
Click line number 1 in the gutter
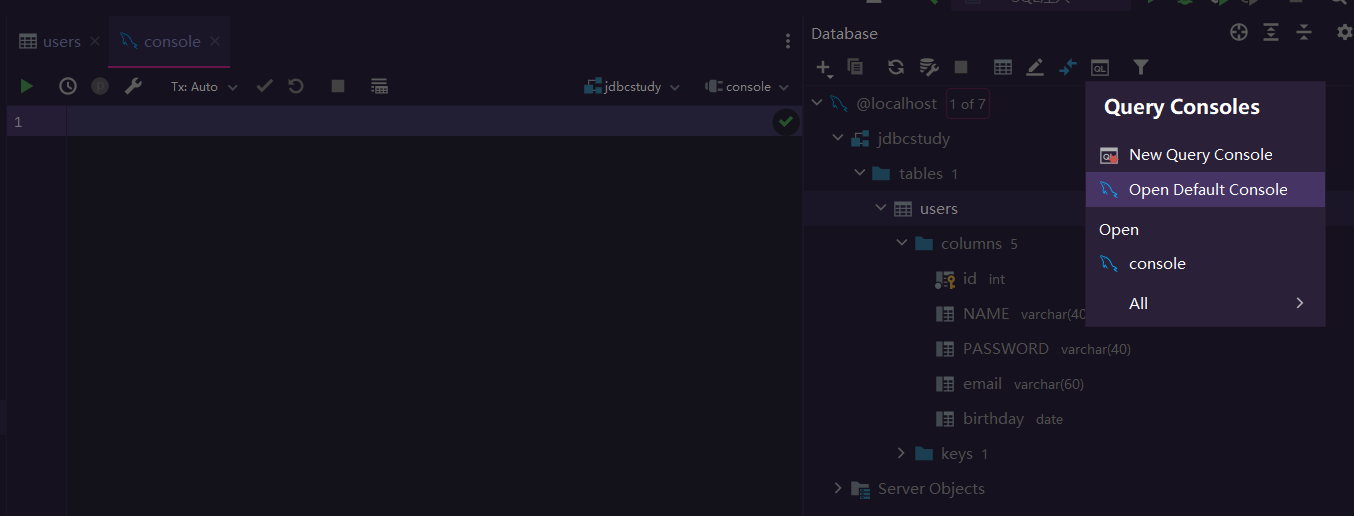click(x=18, y=122)
